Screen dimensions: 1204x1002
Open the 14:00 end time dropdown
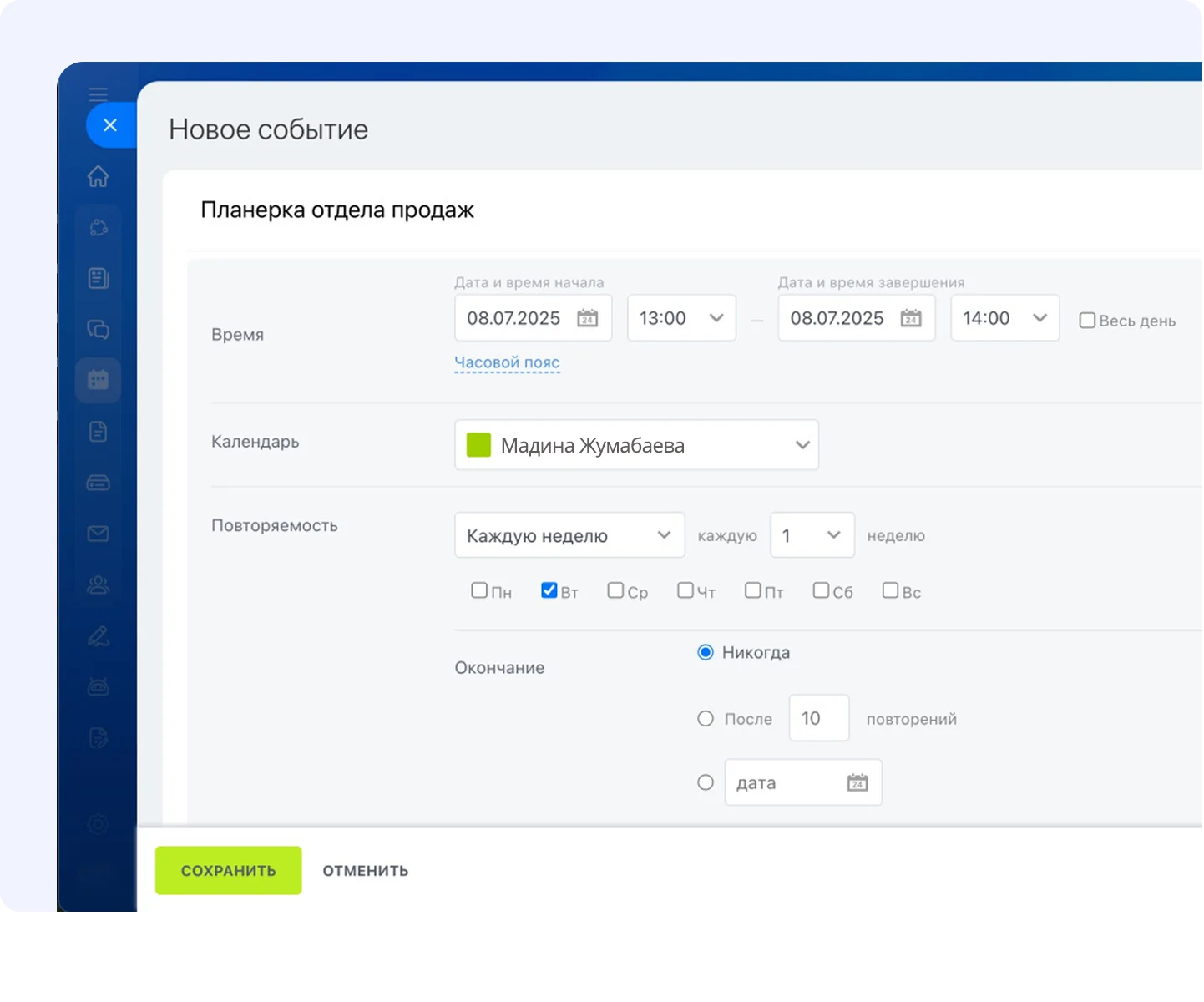pos(1004,318)
